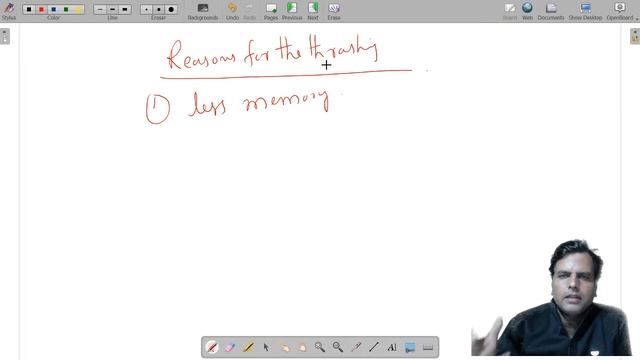Expand the right library panel tab
This screenshot has width=640, height=360.
coord(635,36)
